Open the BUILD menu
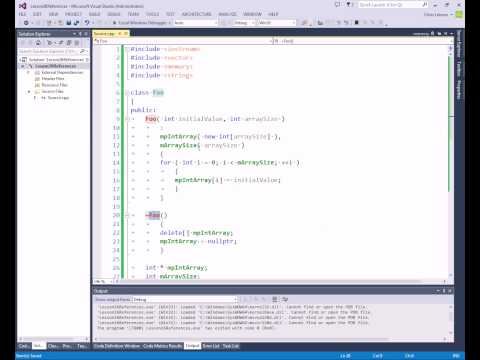Screen dimensions: 480x360 tap(94, 14)
